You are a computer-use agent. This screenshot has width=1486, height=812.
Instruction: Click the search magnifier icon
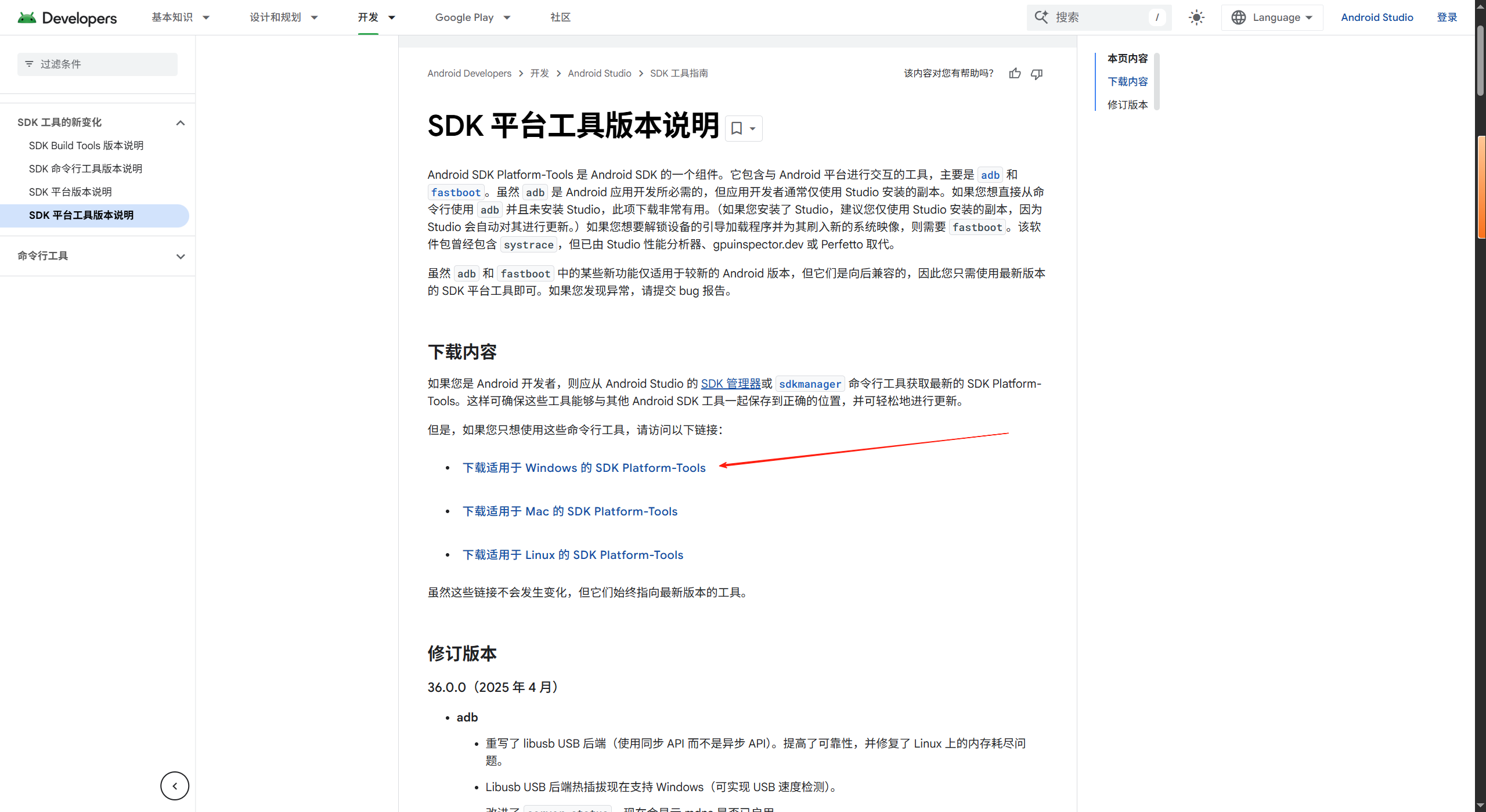click(1041, 17)
